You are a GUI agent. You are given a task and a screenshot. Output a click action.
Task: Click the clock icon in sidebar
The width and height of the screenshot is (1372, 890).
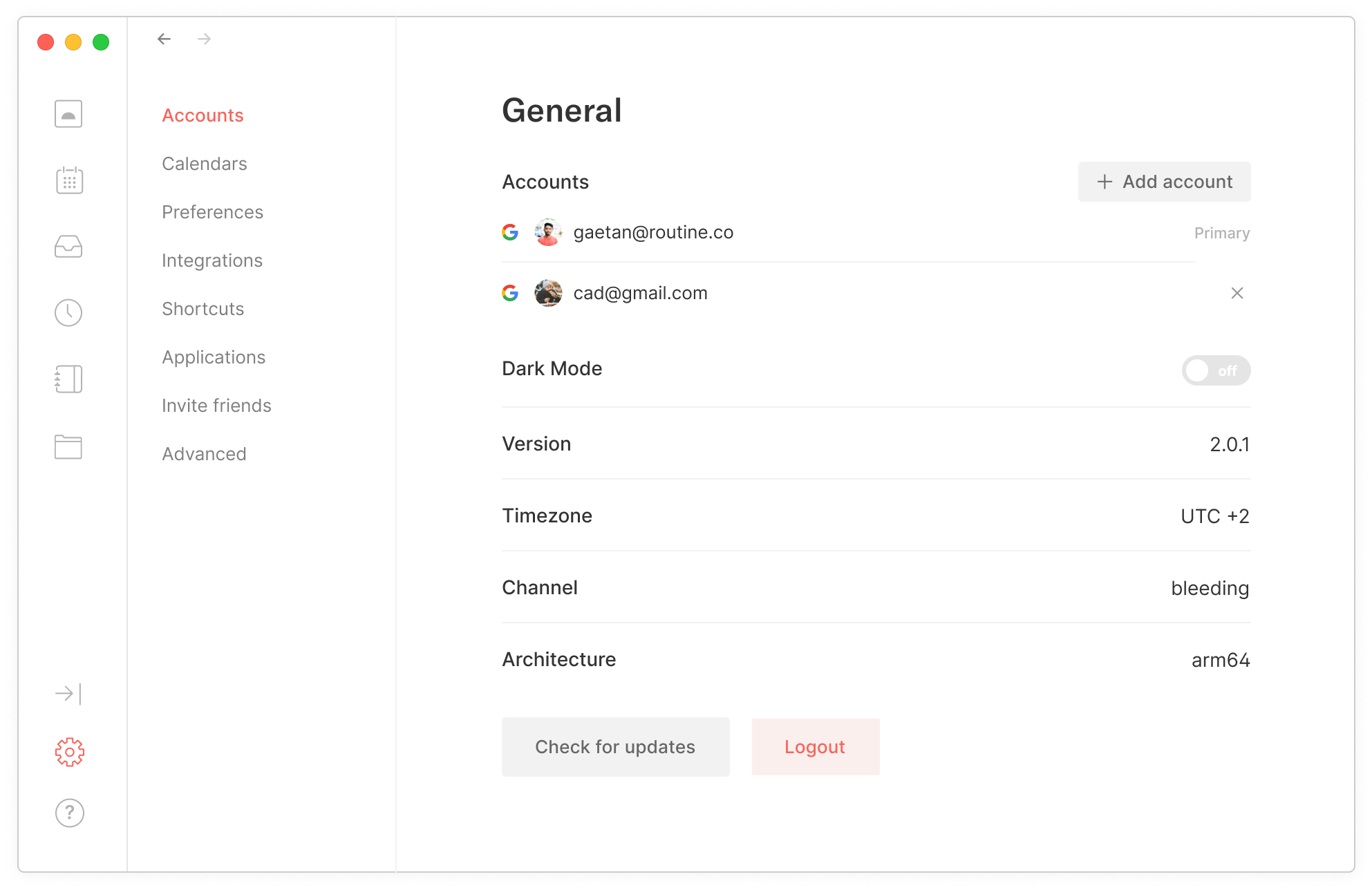tap(68, 313)
